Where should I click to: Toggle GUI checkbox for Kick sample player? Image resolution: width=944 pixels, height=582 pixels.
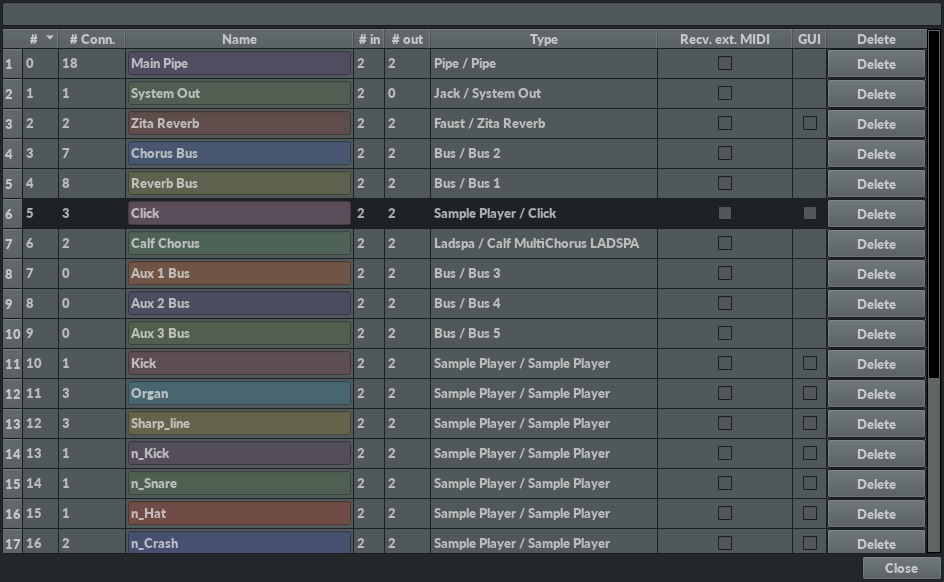[810, 363]
